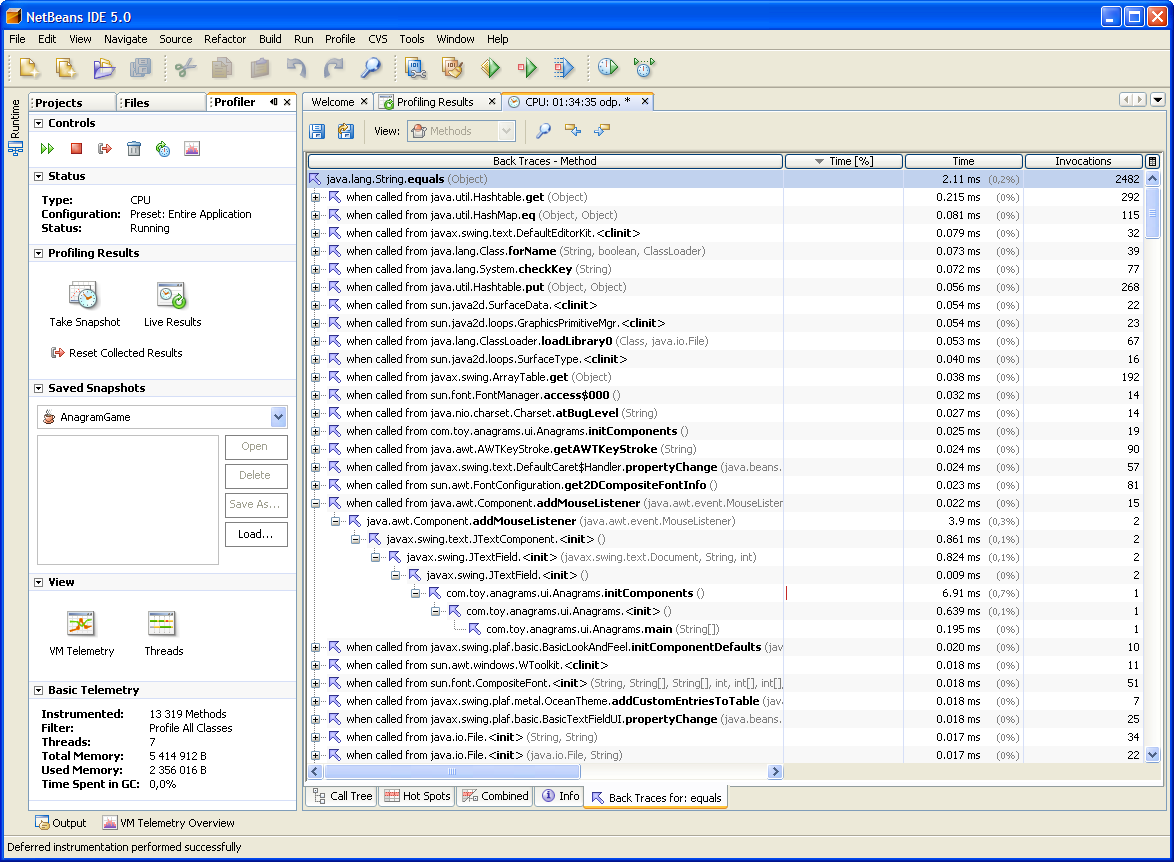The image size is (1174, 862).
Task: Save the CPU snapshot using the disk icon
Action: [x=317, y=131]
